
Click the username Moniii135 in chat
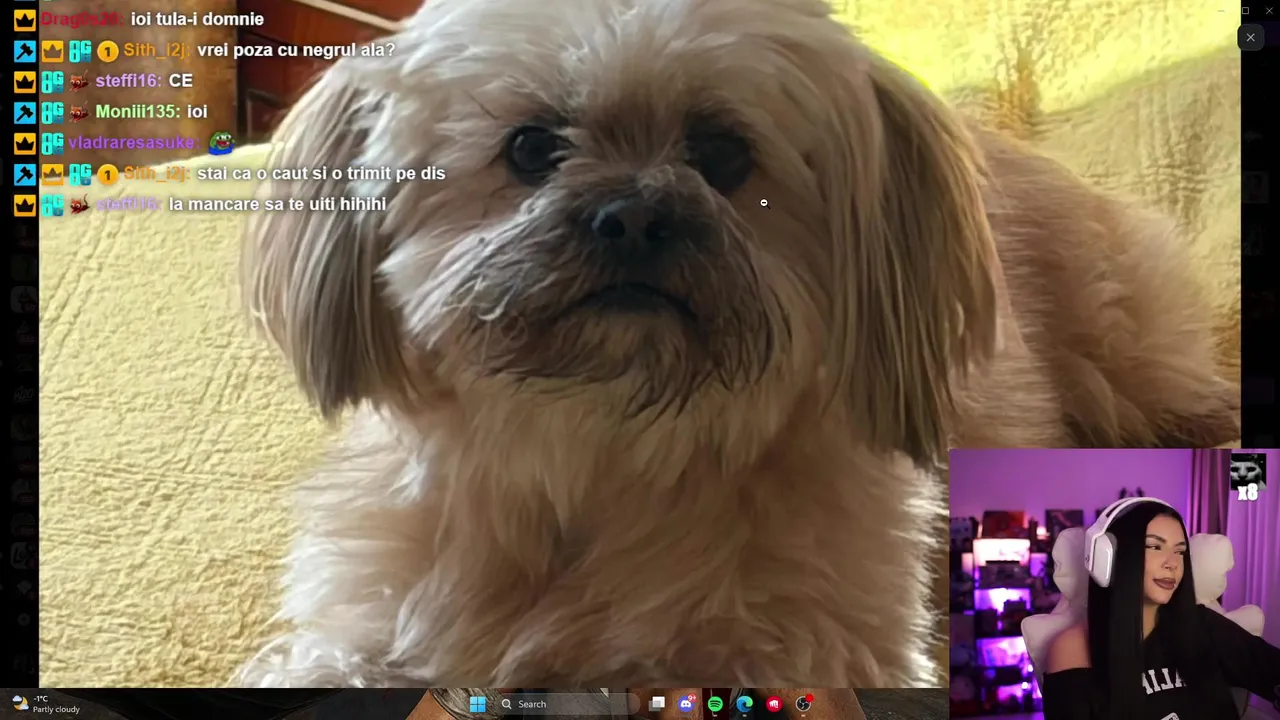138,112
